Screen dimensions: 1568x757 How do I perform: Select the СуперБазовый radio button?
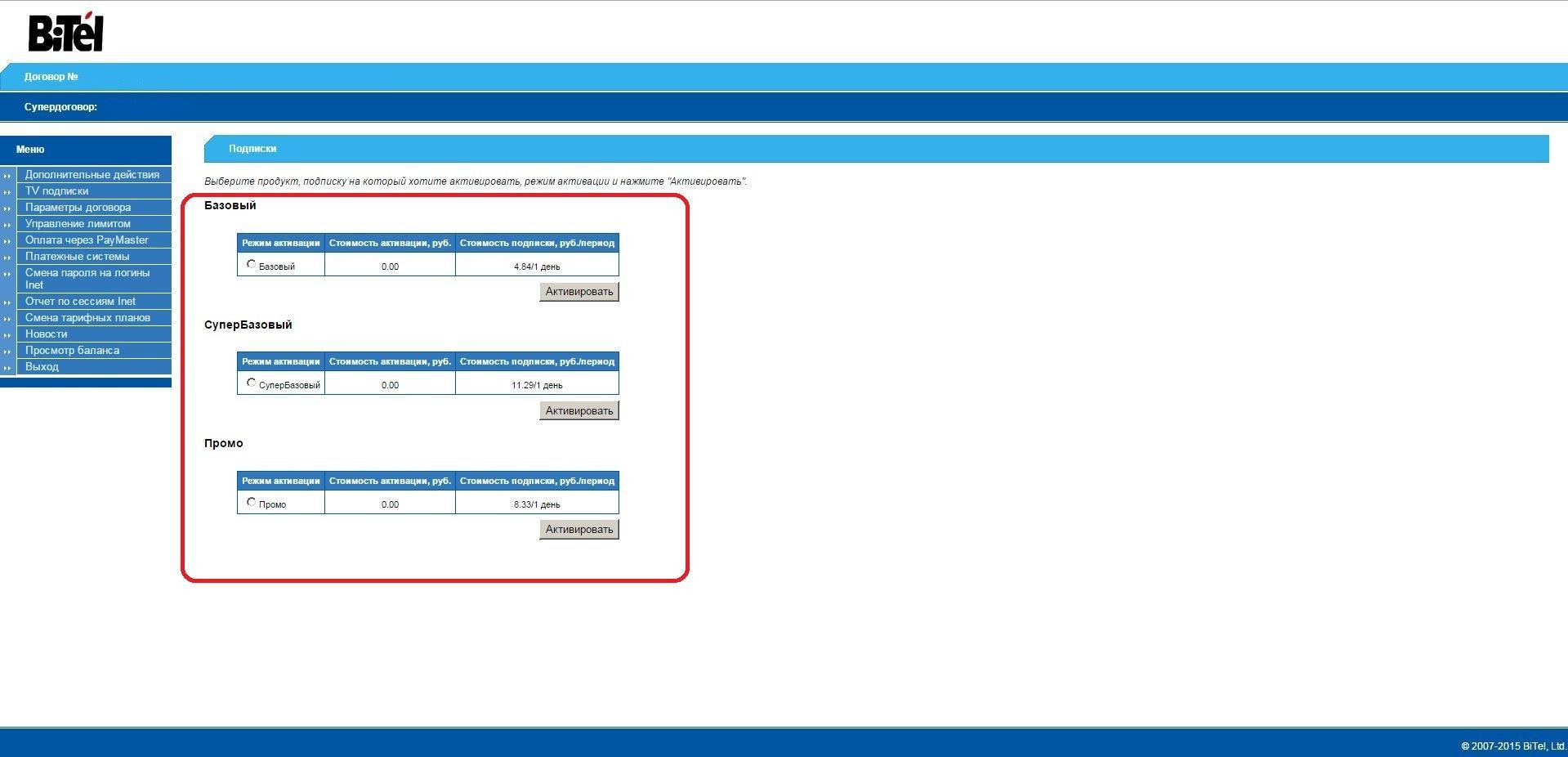coord(251,383)
